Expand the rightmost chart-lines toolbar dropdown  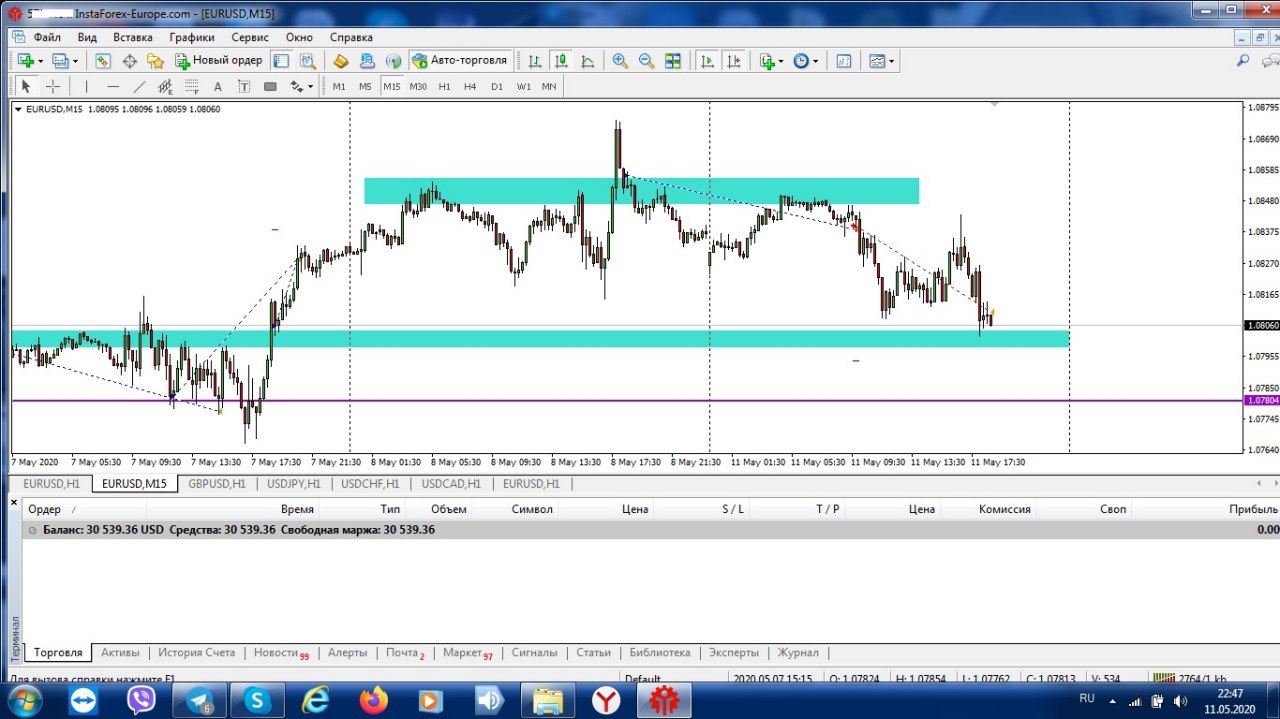[x=892, y=61]
